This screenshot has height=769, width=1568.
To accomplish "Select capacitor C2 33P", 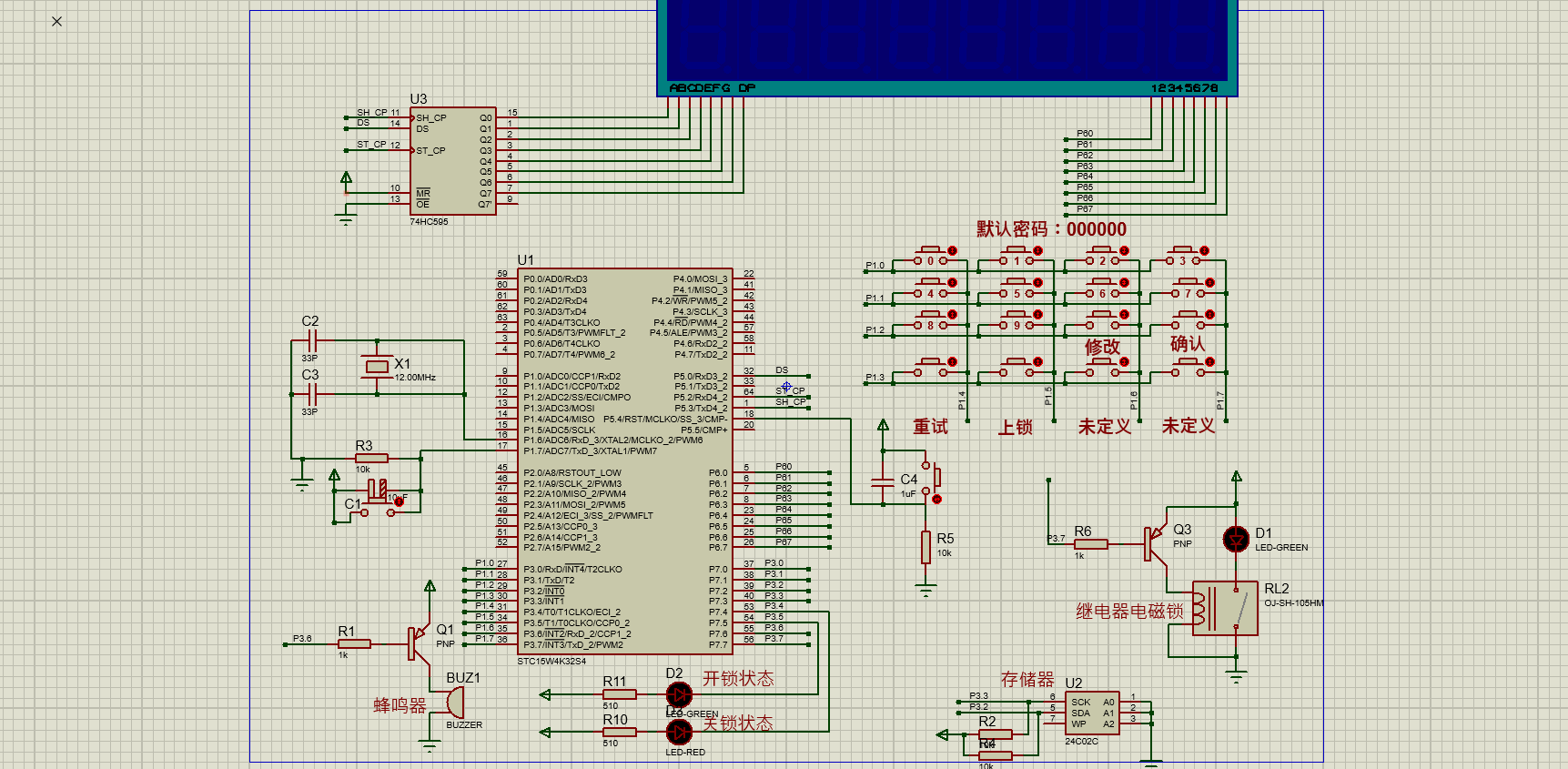I will pos(311,341).
